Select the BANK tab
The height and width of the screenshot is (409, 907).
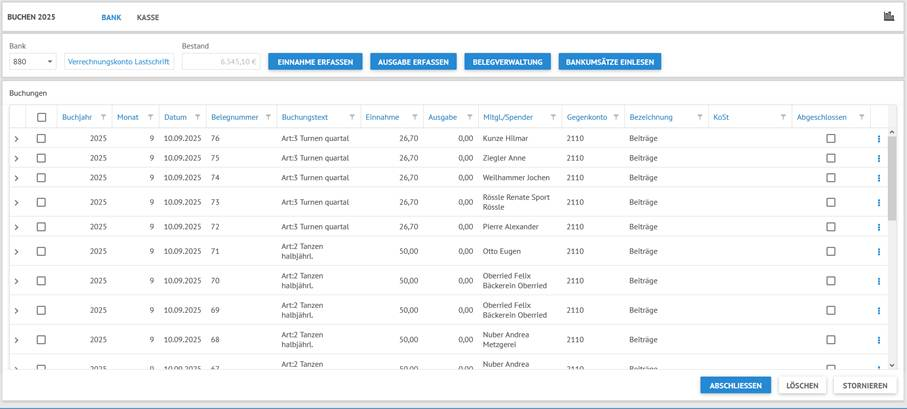(111, 17)
